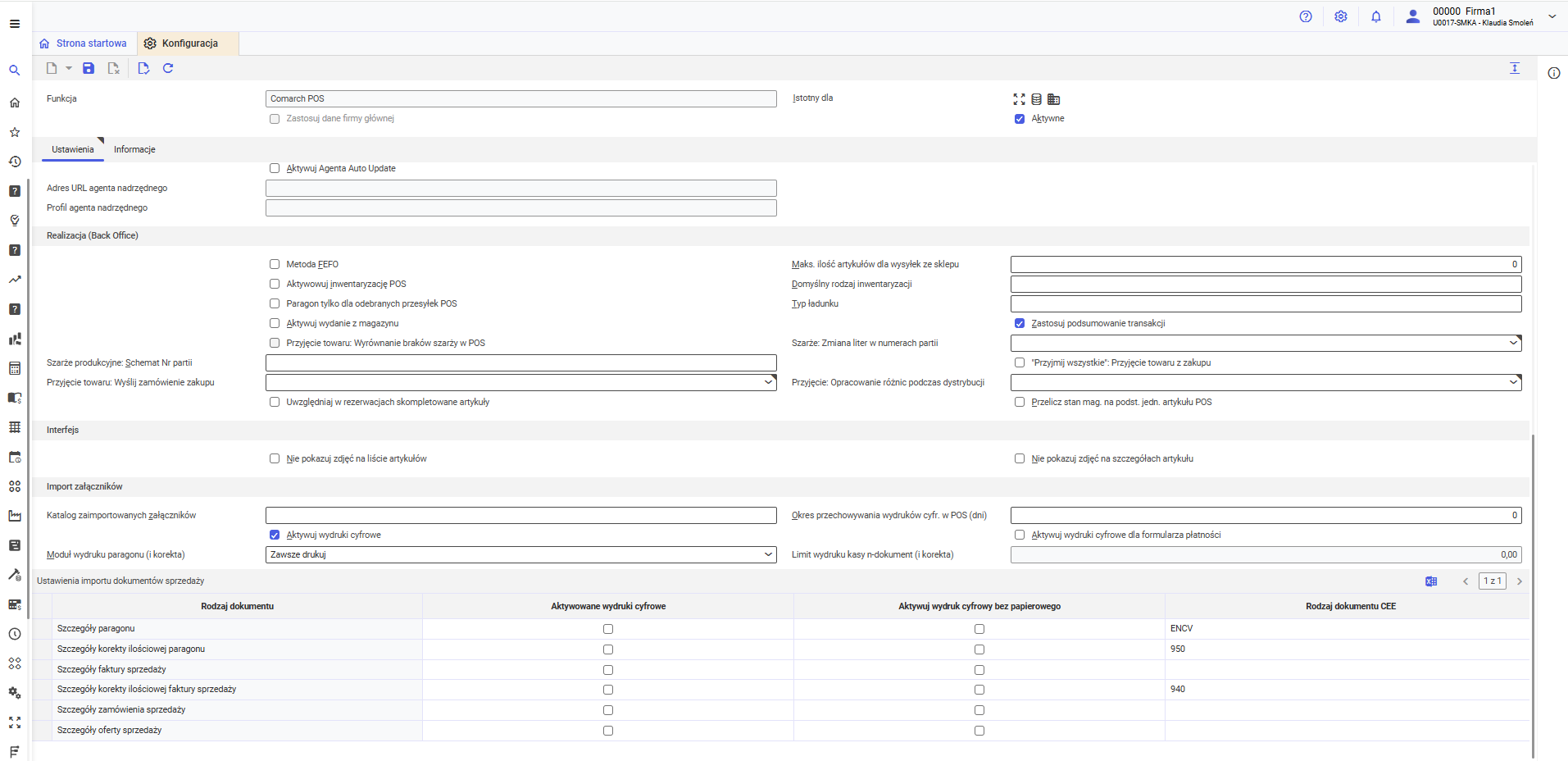Open the table grid sidebar icon

point(15,427)
